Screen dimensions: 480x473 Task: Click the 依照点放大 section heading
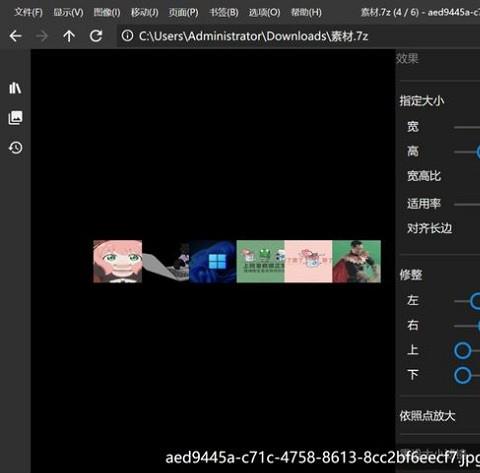(x=427, y=416)
